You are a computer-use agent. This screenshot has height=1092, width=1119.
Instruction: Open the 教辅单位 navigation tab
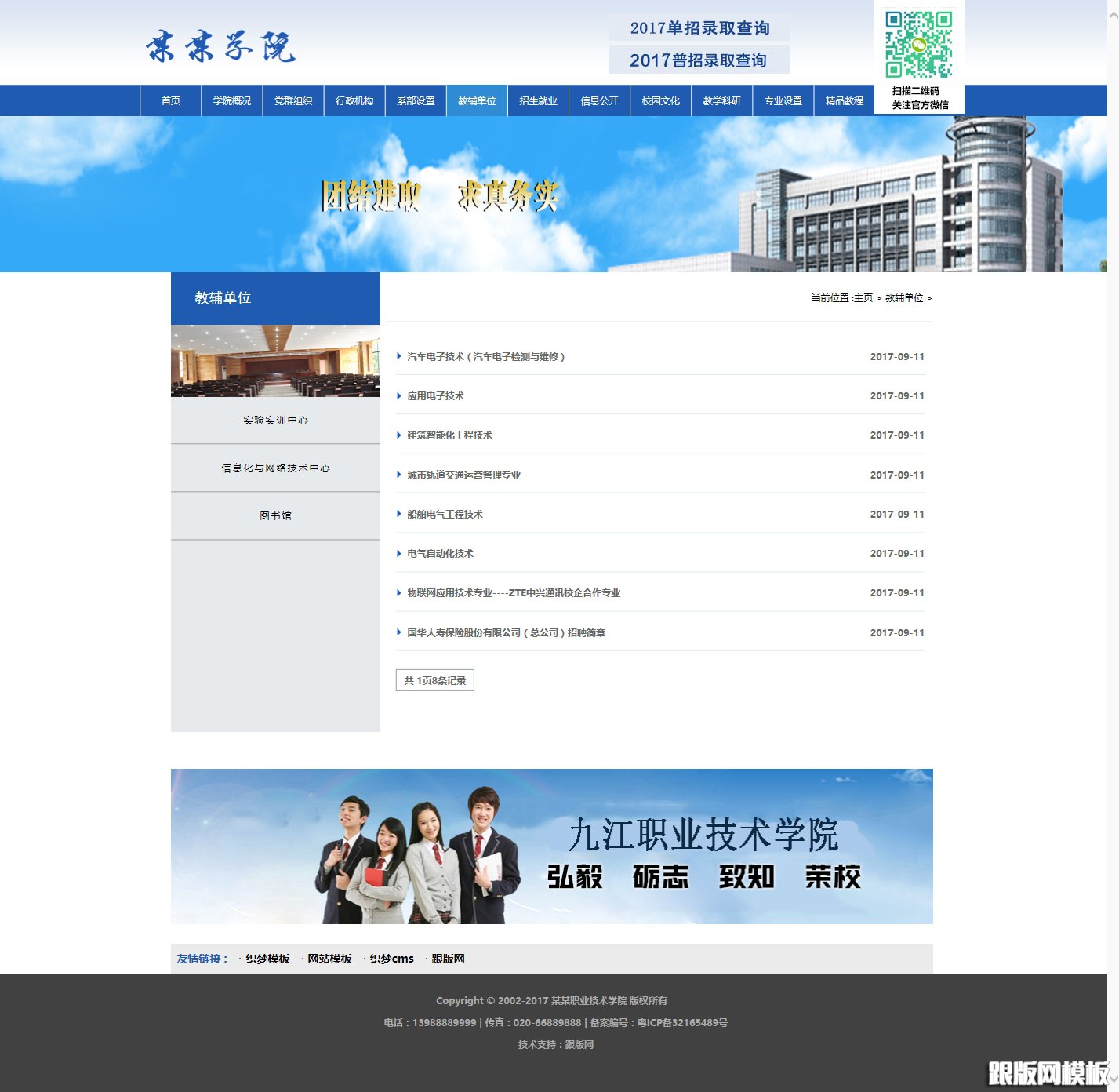click(477, 100)
